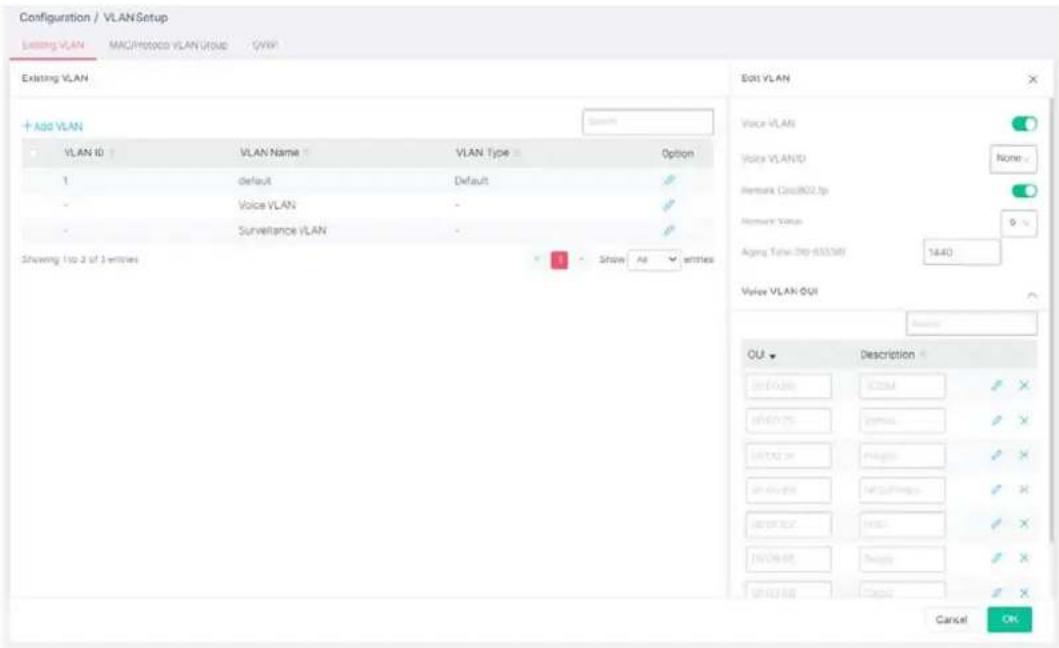The height and width of the screenshot is (648, 1059).
Task: Edit the Surveillance VLAN row
Action: [x=669, y=230]
